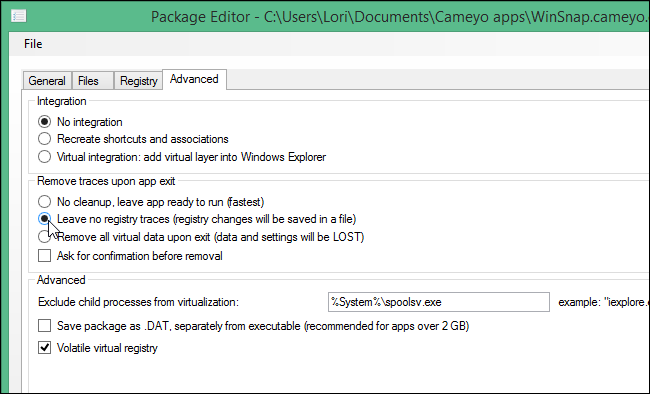Click the Package Editor window icon

coord(19,16)
